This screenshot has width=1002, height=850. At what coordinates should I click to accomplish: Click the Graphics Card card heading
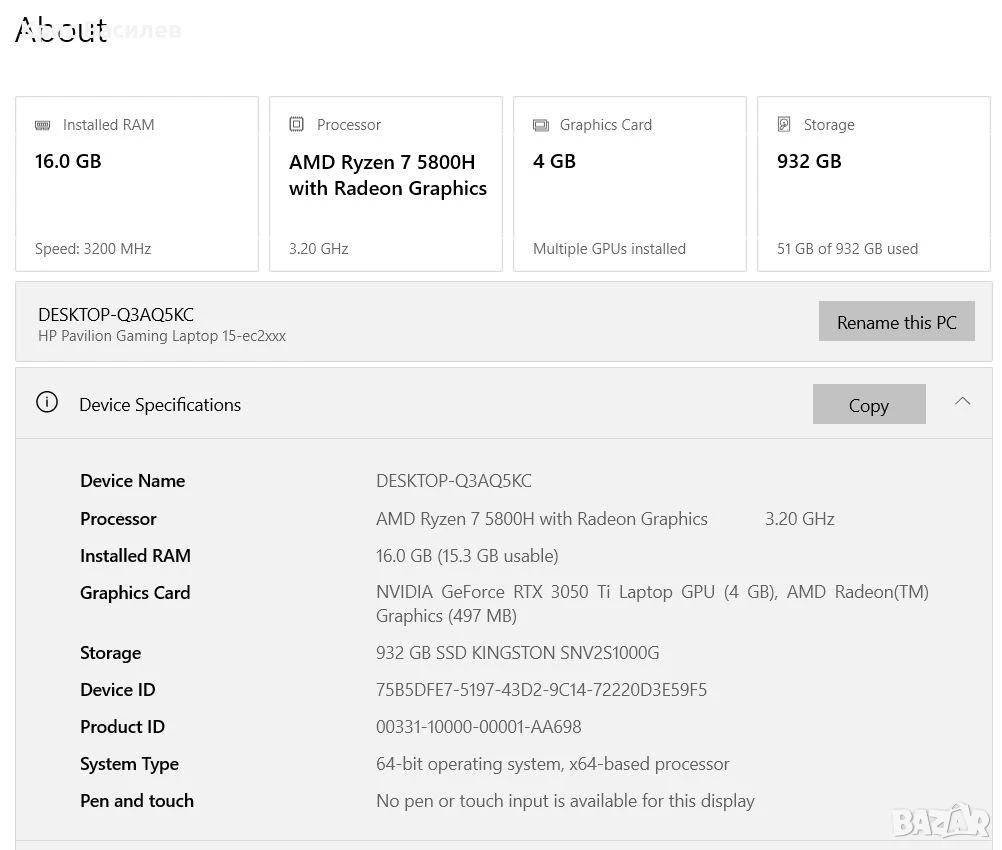tap(606, 125)
